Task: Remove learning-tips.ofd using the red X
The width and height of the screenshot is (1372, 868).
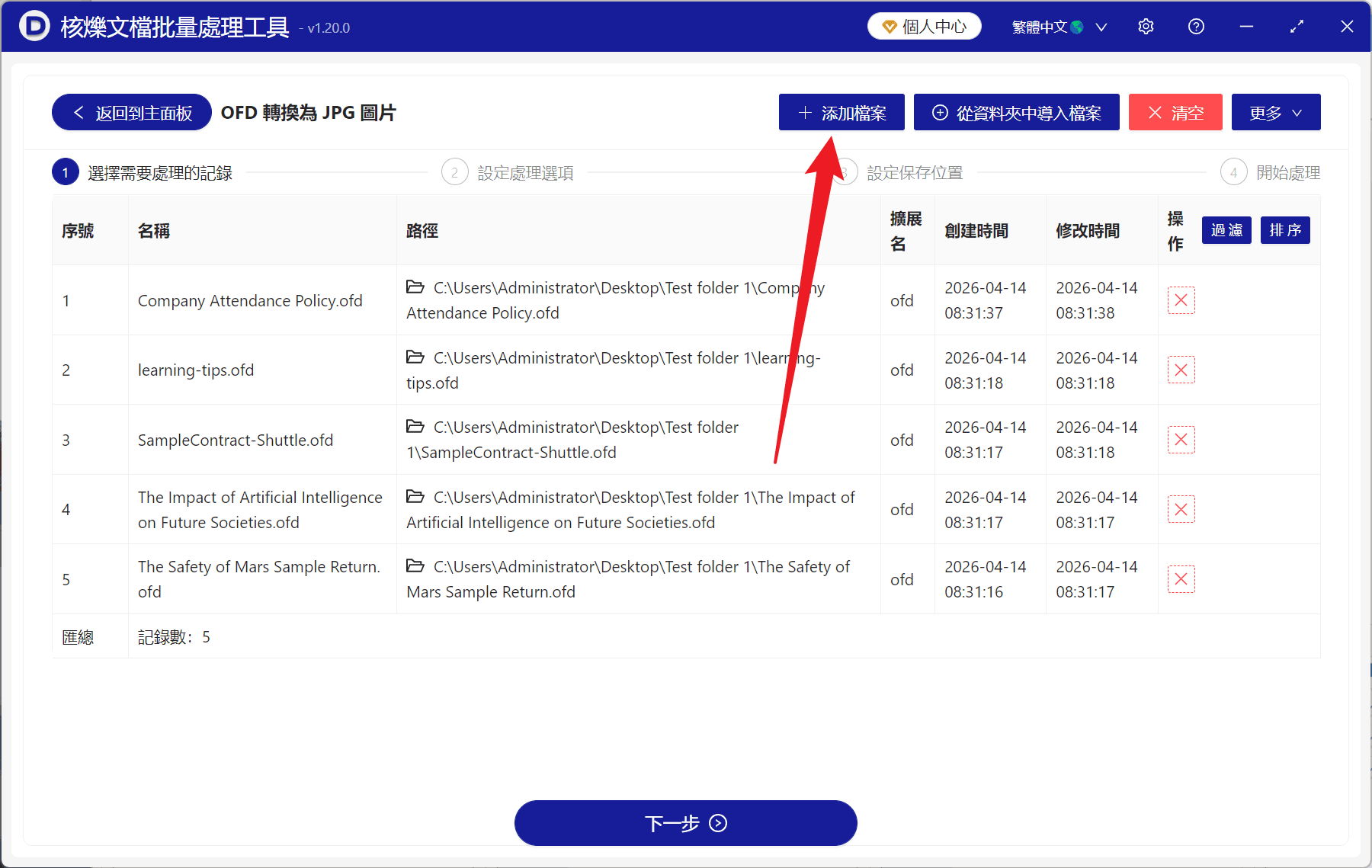Action: (x=1181, y=370)
